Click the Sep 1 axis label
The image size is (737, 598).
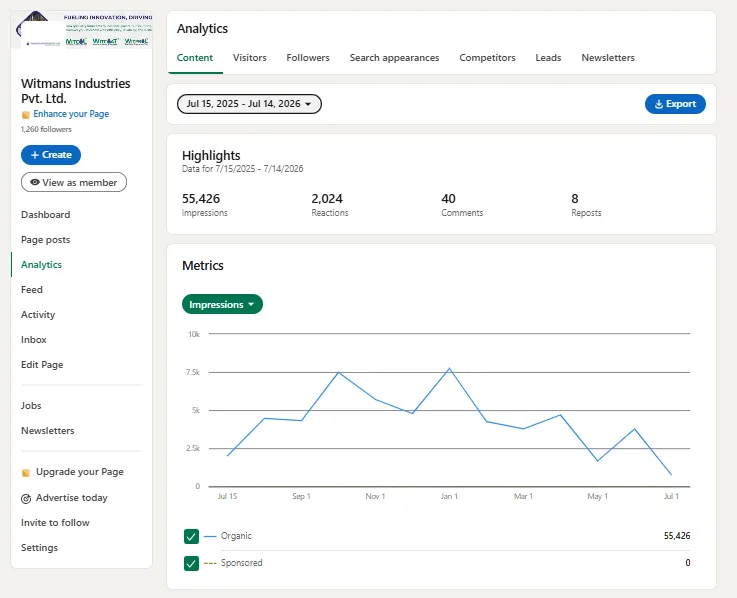point(301,496)
